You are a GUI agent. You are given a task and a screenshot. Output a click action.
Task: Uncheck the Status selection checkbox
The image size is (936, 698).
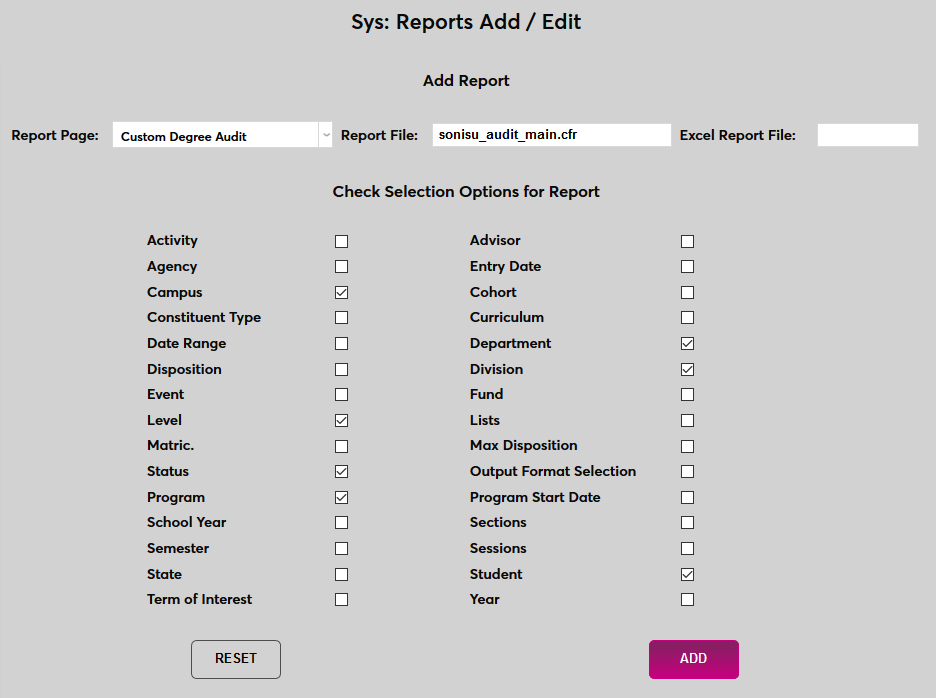click(x=341, y=471)
